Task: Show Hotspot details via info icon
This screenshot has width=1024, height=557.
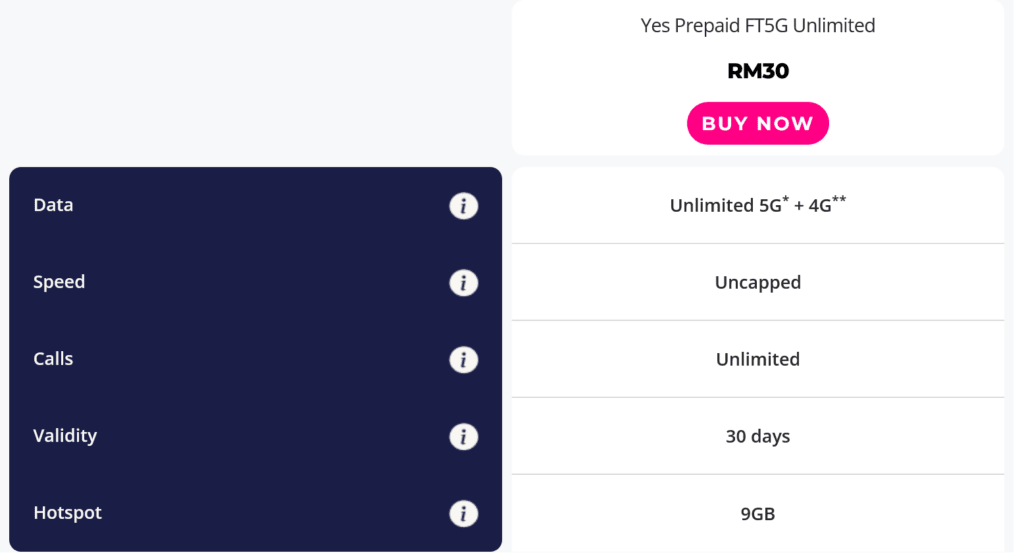Action: [463, 514]
